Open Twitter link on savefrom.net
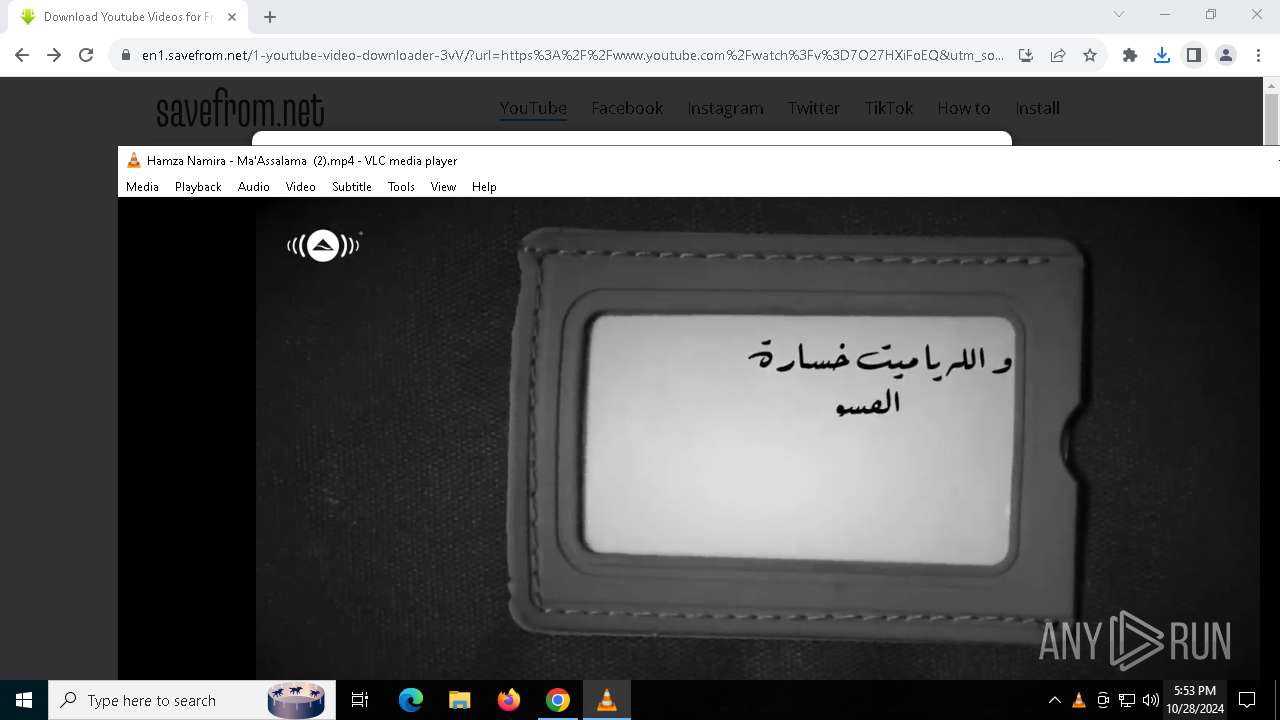Image resolution: width=1280 pixels, height=720 pixels. click(x=813, y=108)
